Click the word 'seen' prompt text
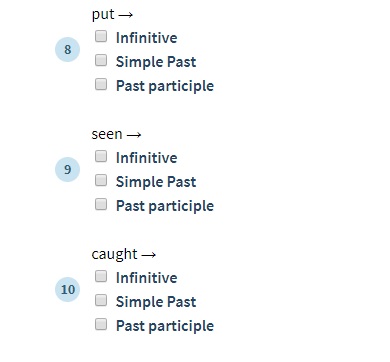The width and height of the screenshot is (390, 362). [107, 134]
